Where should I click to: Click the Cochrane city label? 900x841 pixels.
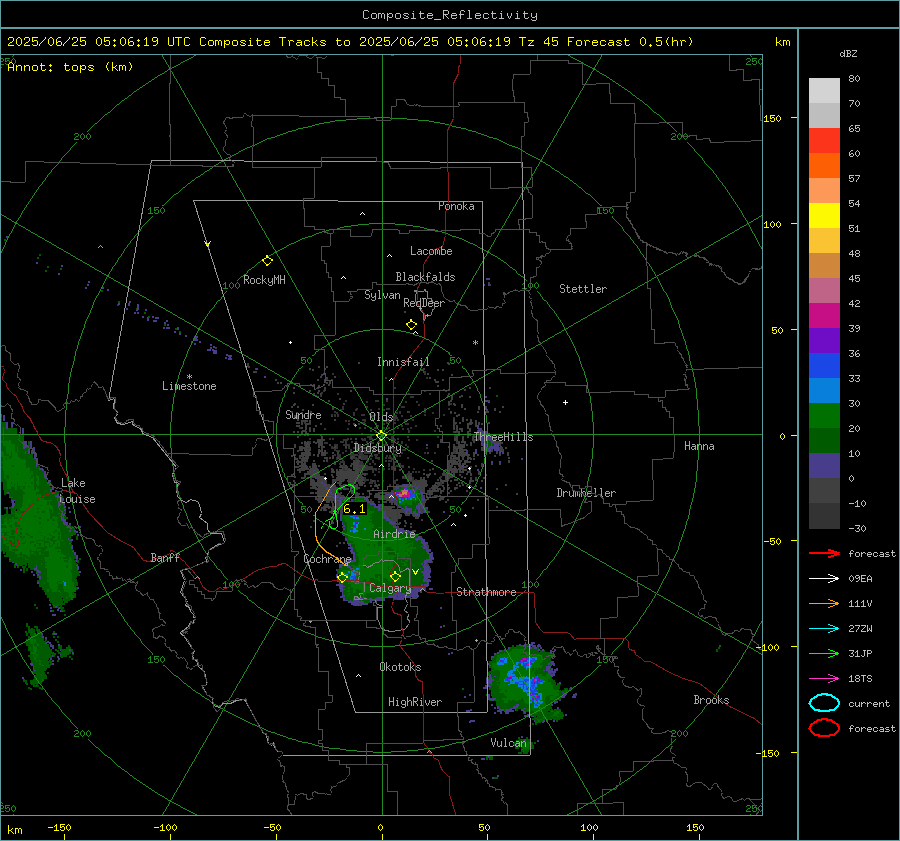pos(327,559)
